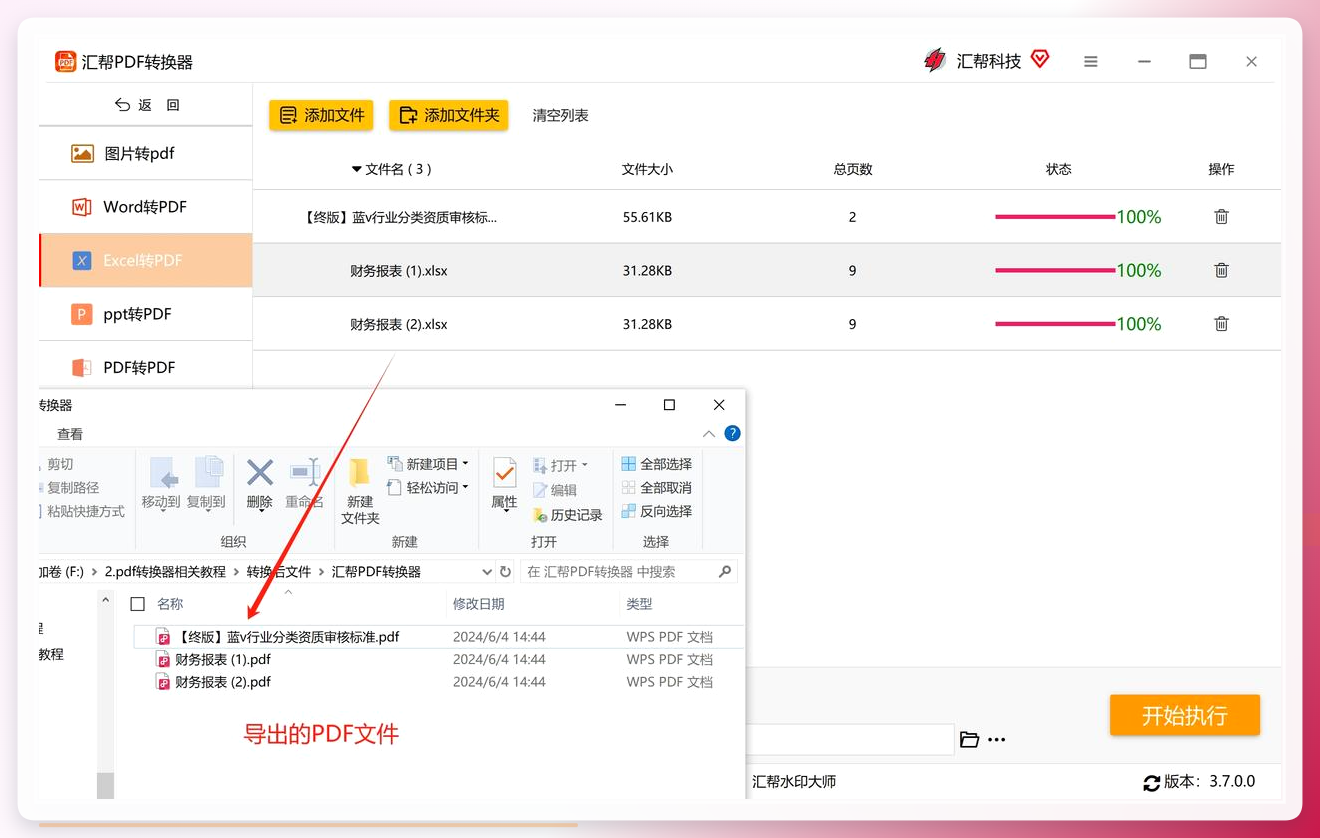Click 新建文件夹 in Explorer ribbon
The image size is (1320, 838).
(360, 491)
